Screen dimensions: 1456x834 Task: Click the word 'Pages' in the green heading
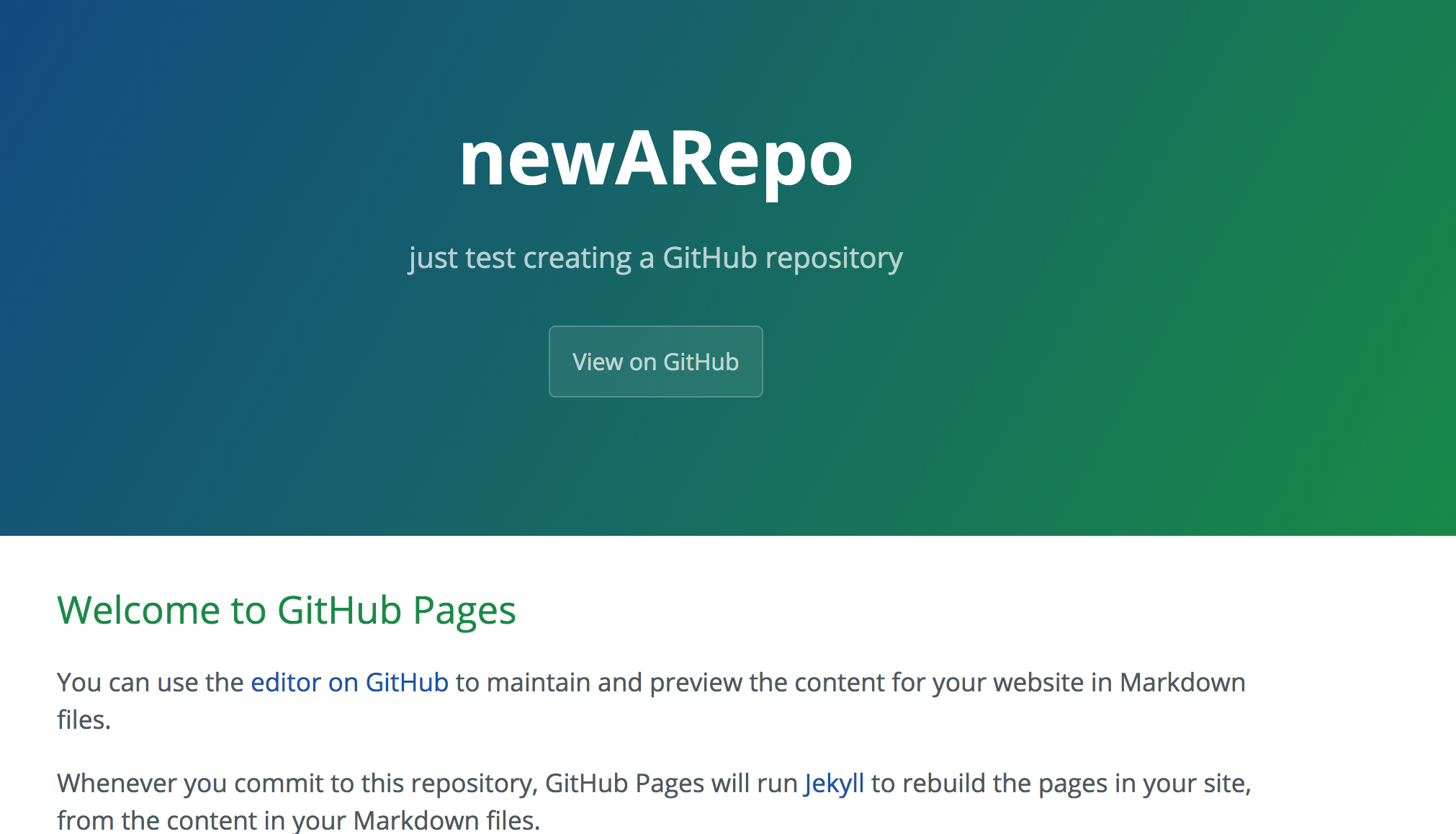464,610
